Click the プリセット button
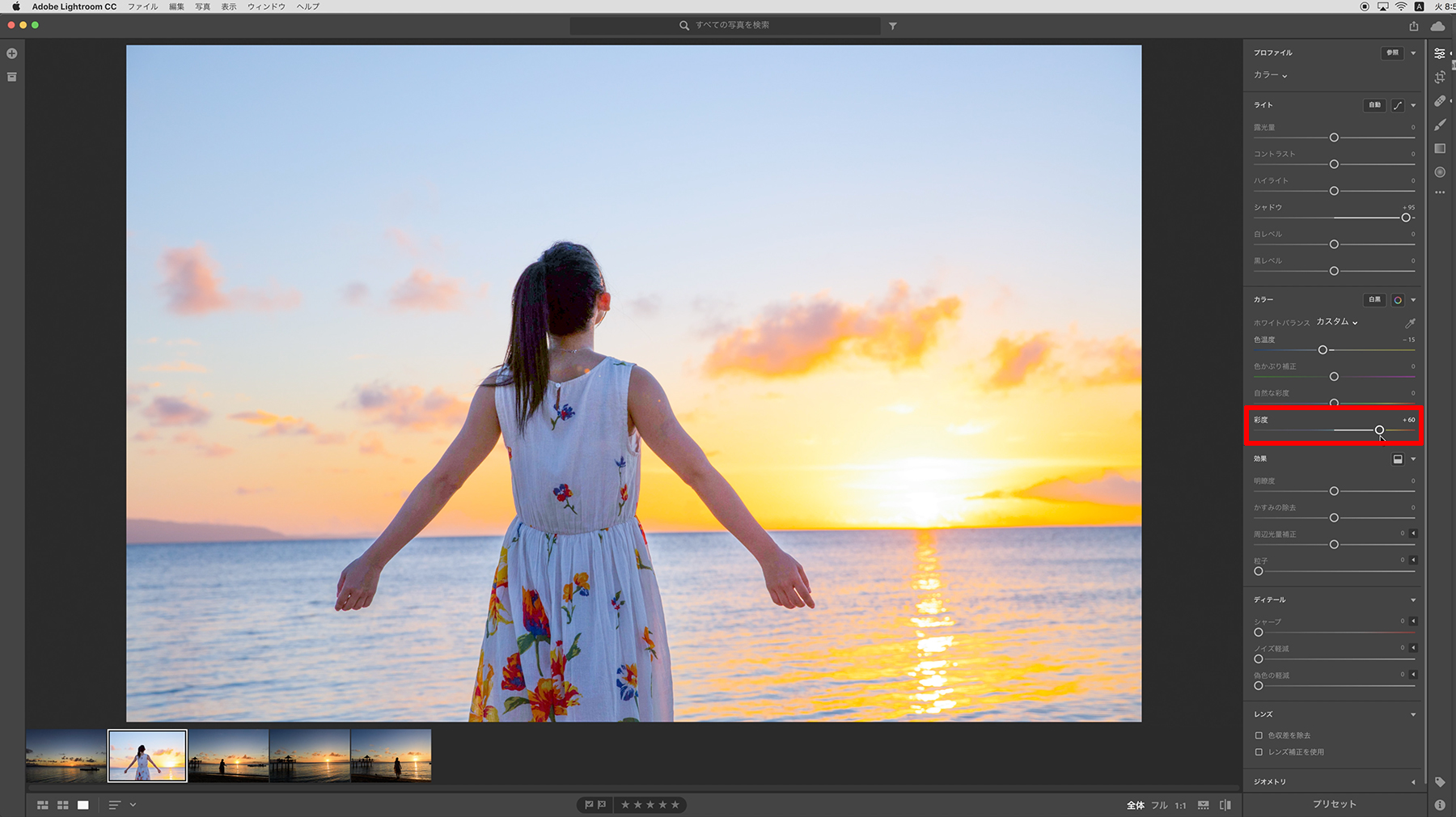The image size is (1456, 817). [x=1334, y=804]
